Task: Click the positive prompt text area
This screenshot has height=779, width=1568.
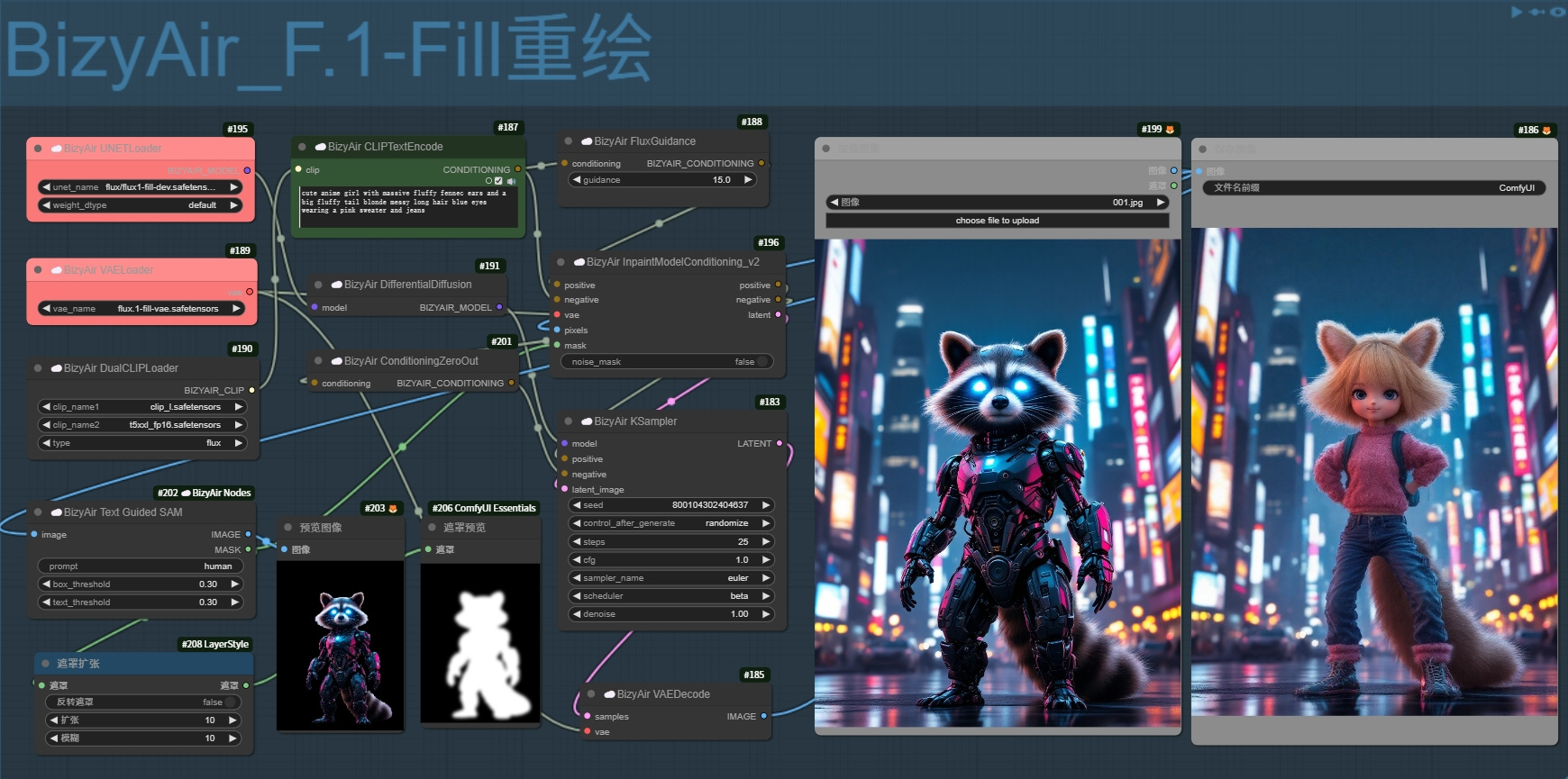Action: click(x=408, y=207)
